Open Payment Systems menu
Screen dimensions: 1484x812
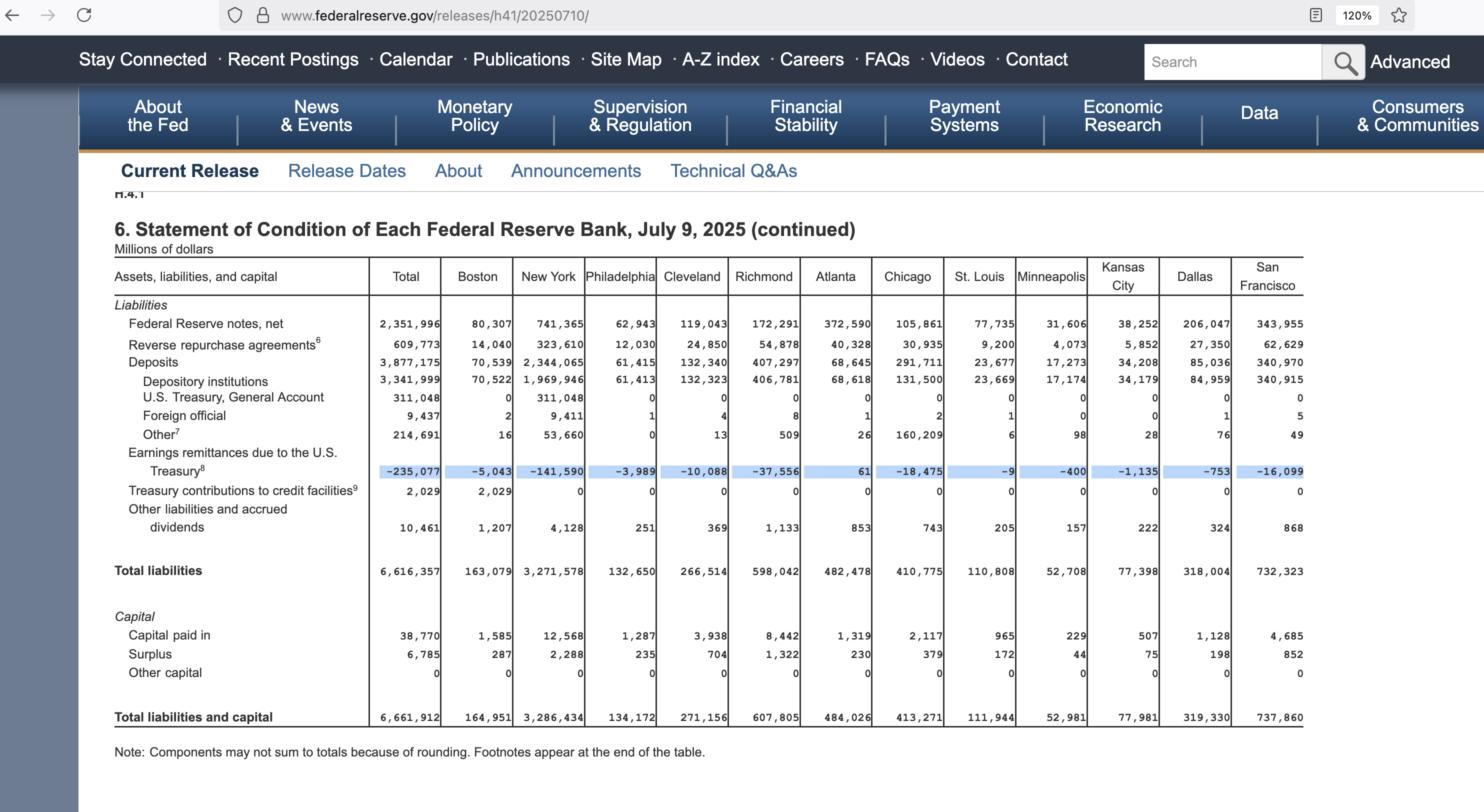tap(964, 116)
